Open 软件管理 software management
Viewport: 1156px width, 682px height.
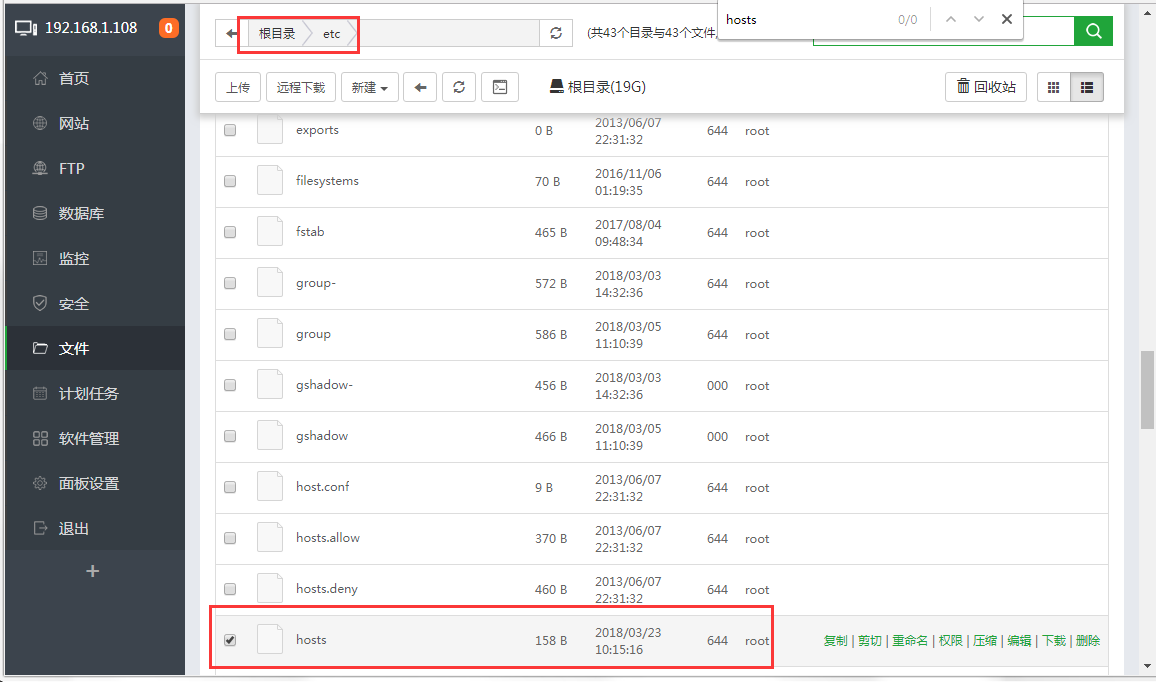88,438
